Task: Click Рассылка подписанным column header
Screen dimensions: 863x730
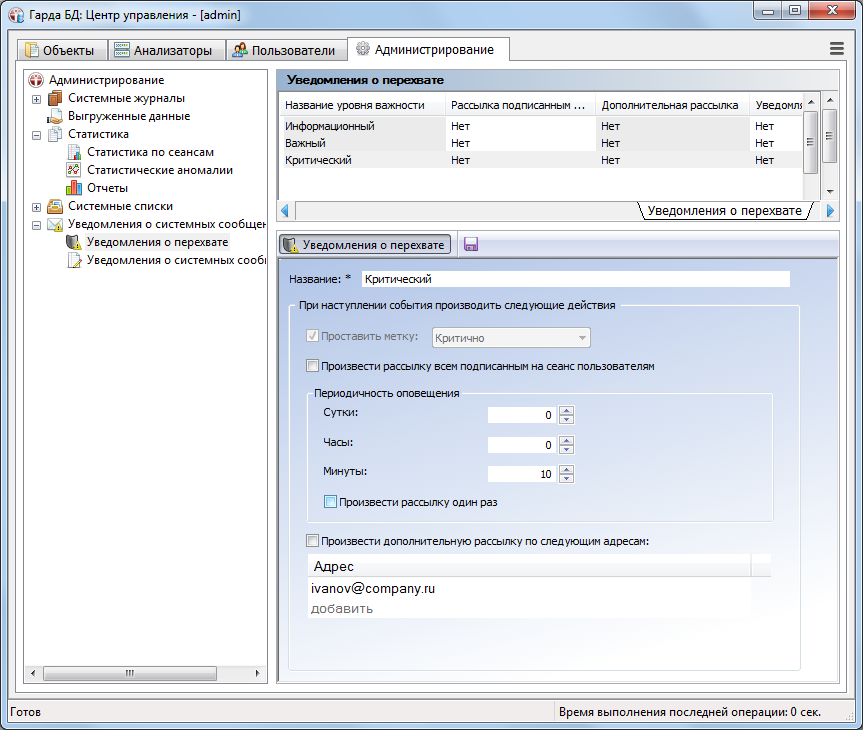Action: pos(520,105)
